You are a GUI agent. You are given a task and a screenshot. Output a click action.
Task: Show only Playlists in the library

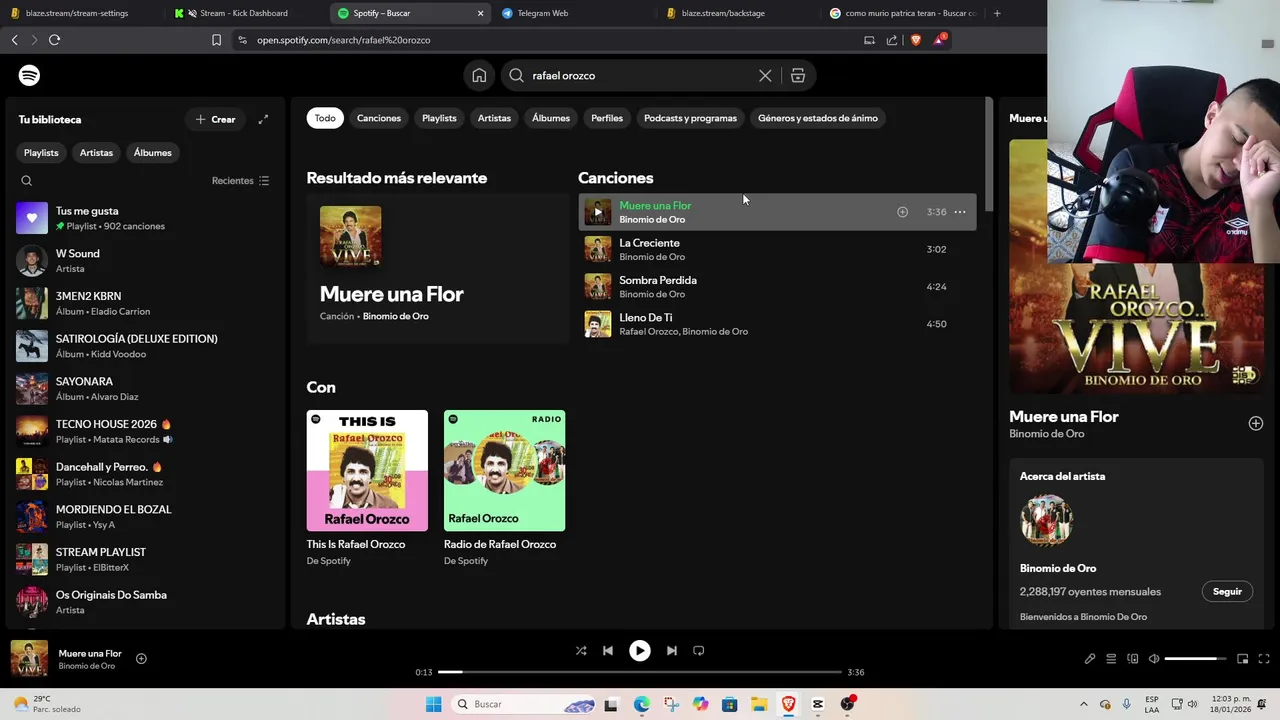[41, 153]
